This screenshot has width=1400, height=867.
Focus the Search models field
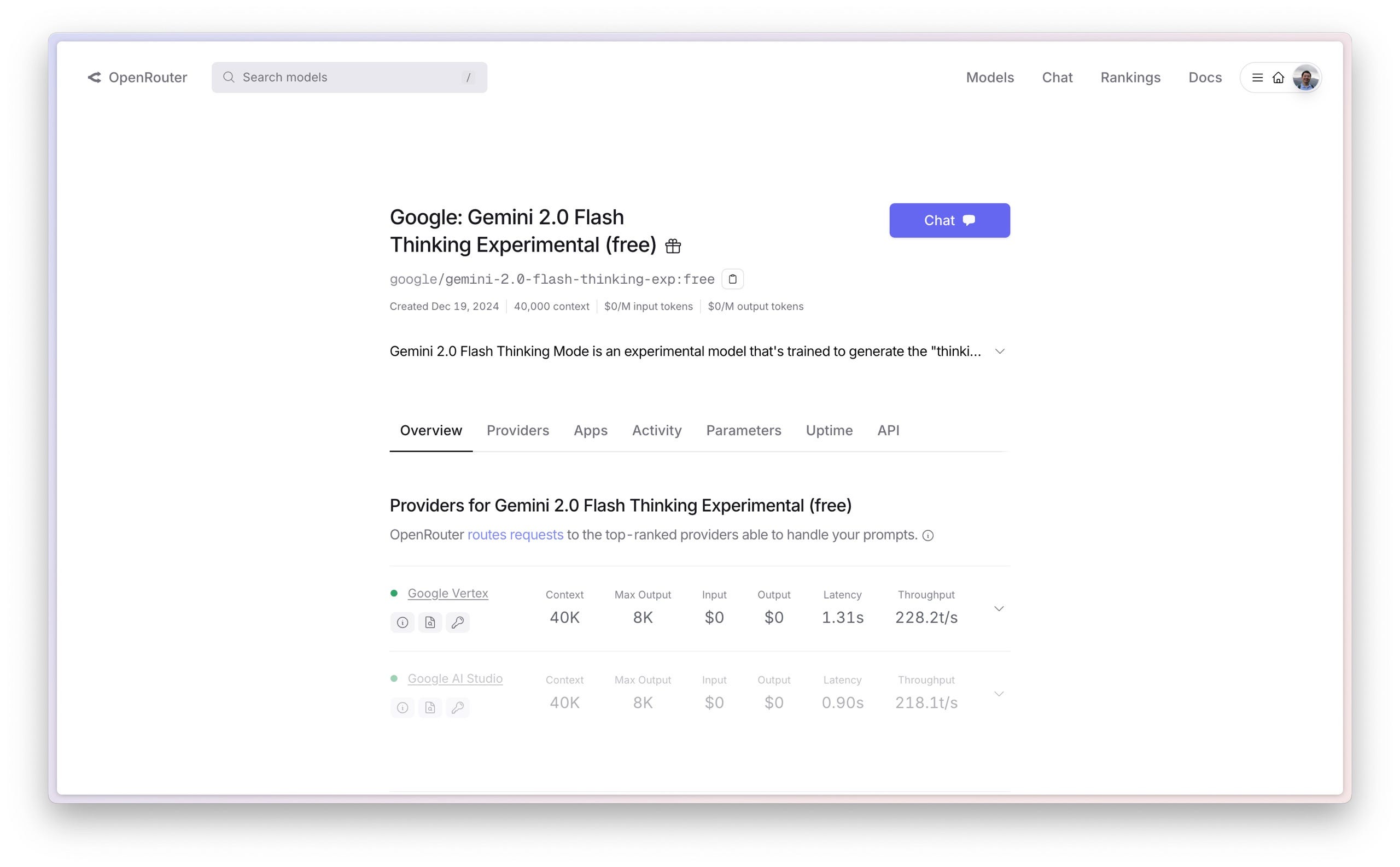pyautogui.click(x=349, y=78)
